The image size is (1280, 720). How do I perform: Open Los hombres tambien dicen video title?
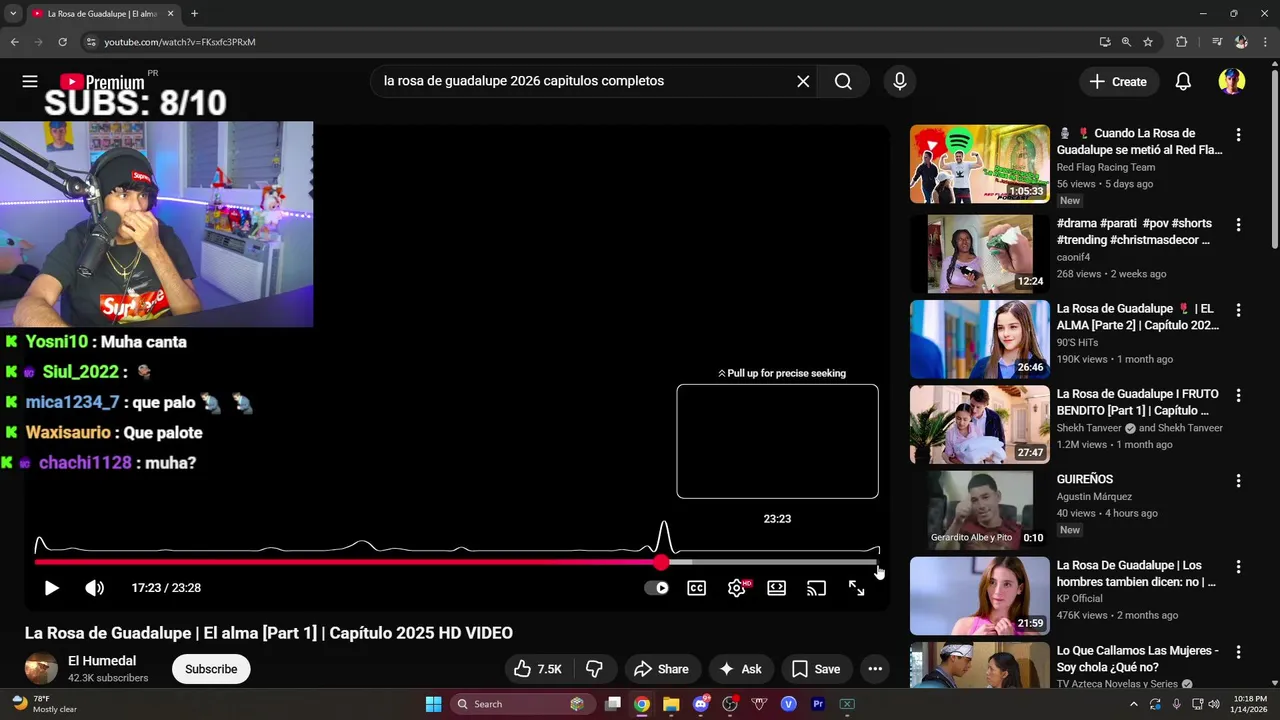point(1137,573)
